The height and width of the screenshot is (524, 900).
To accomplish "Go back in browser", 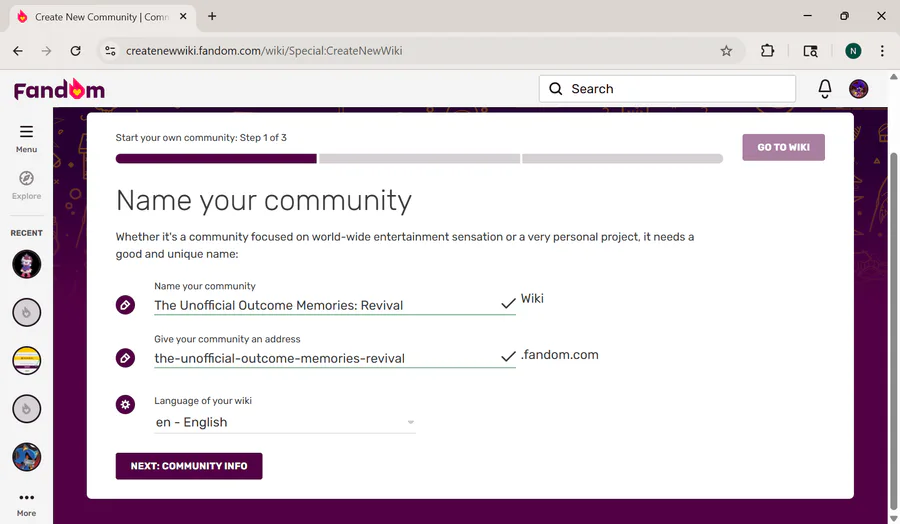I will pos(18,51).
